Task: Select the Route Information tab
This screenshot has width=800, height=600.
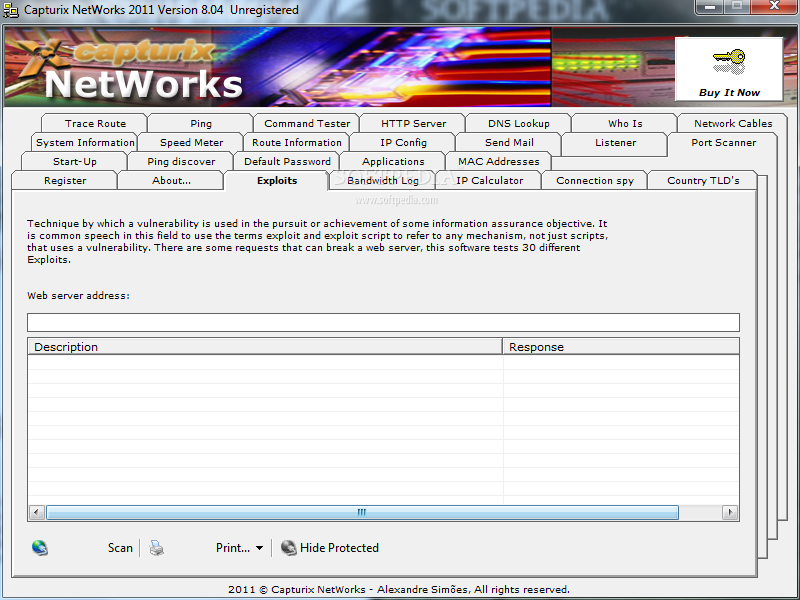Action: (296, 142)
